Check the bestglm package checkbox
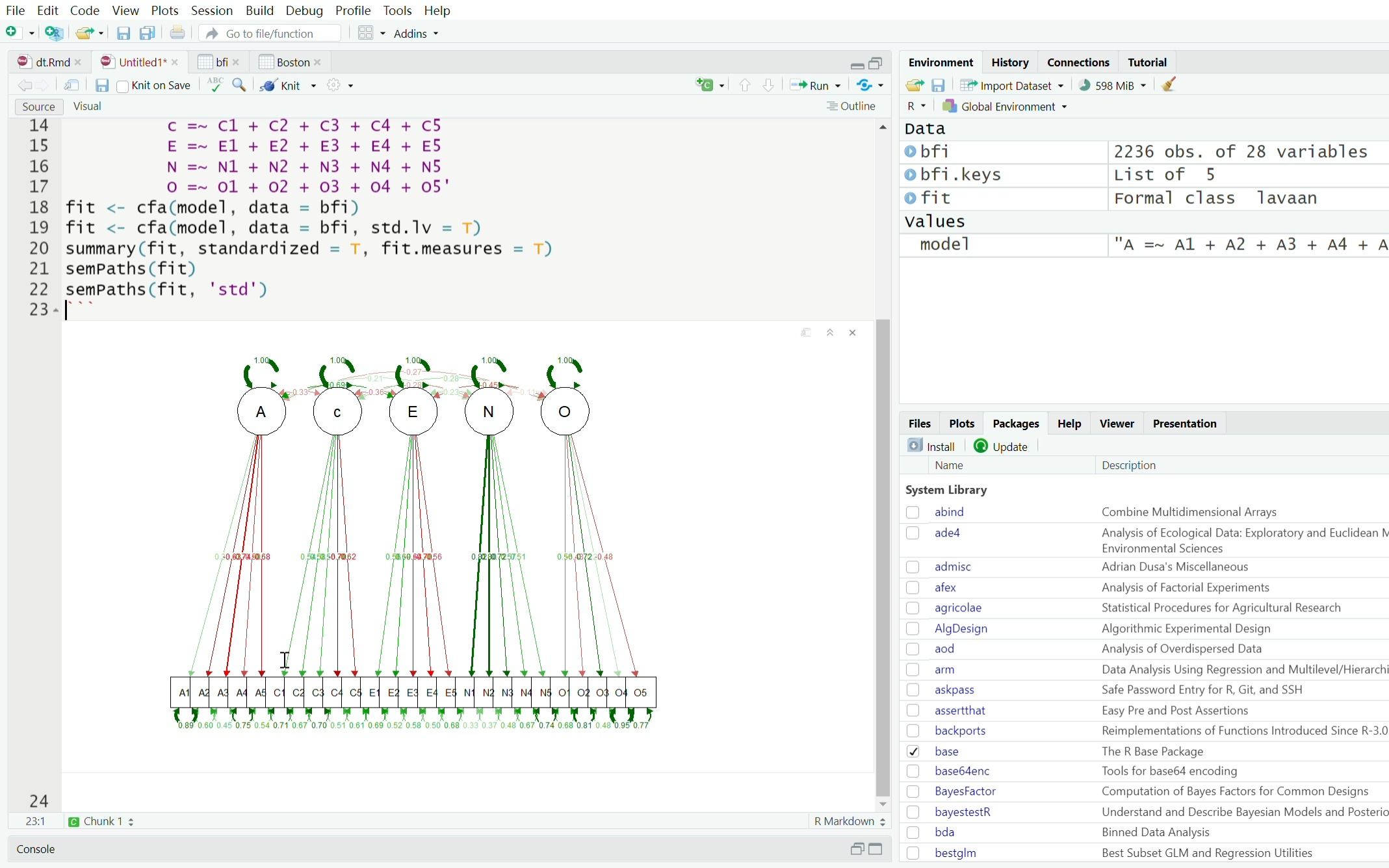The image size is (1389, 868). 913,853
